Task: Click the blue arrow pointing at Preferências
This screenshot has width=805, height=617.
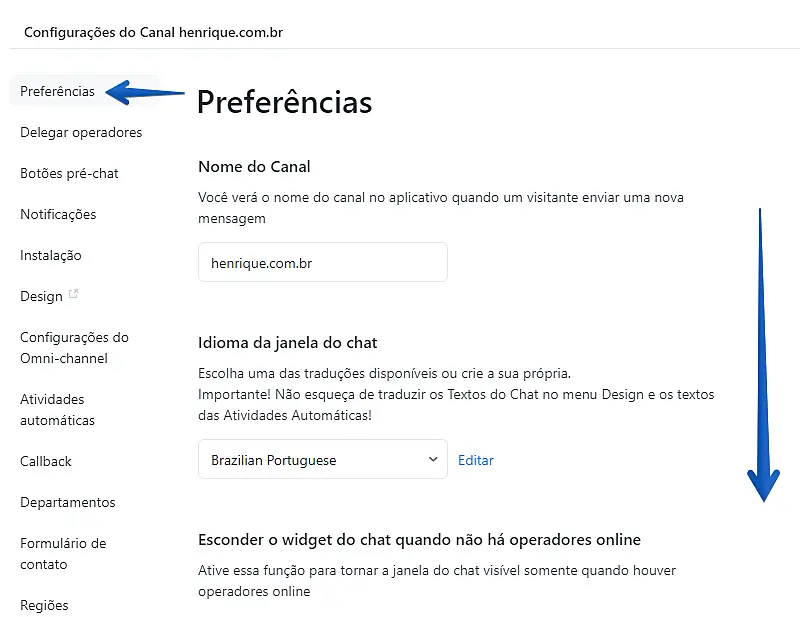Action: coord(145,93)
